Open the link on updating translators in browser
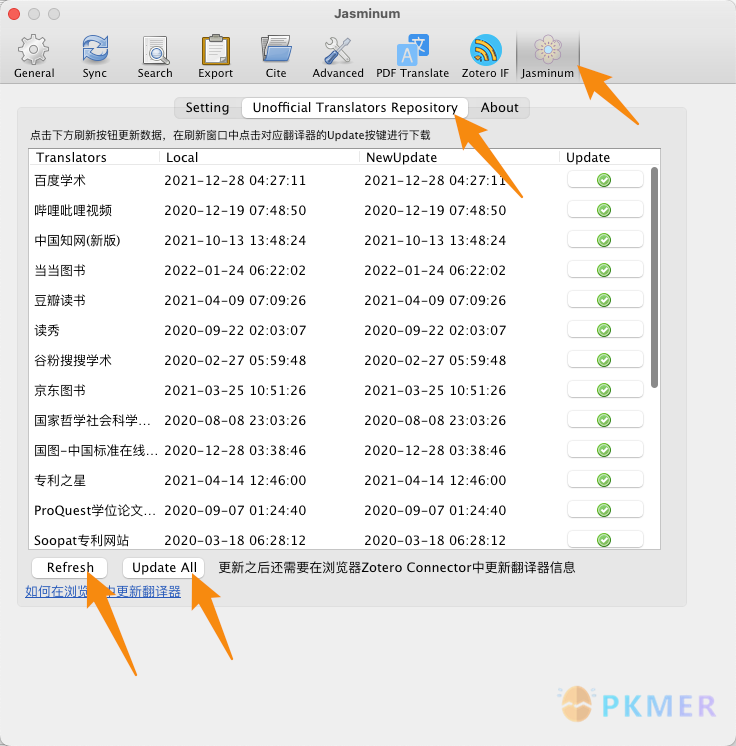Viewport: 736px width, 746px height. coord(103,591)
